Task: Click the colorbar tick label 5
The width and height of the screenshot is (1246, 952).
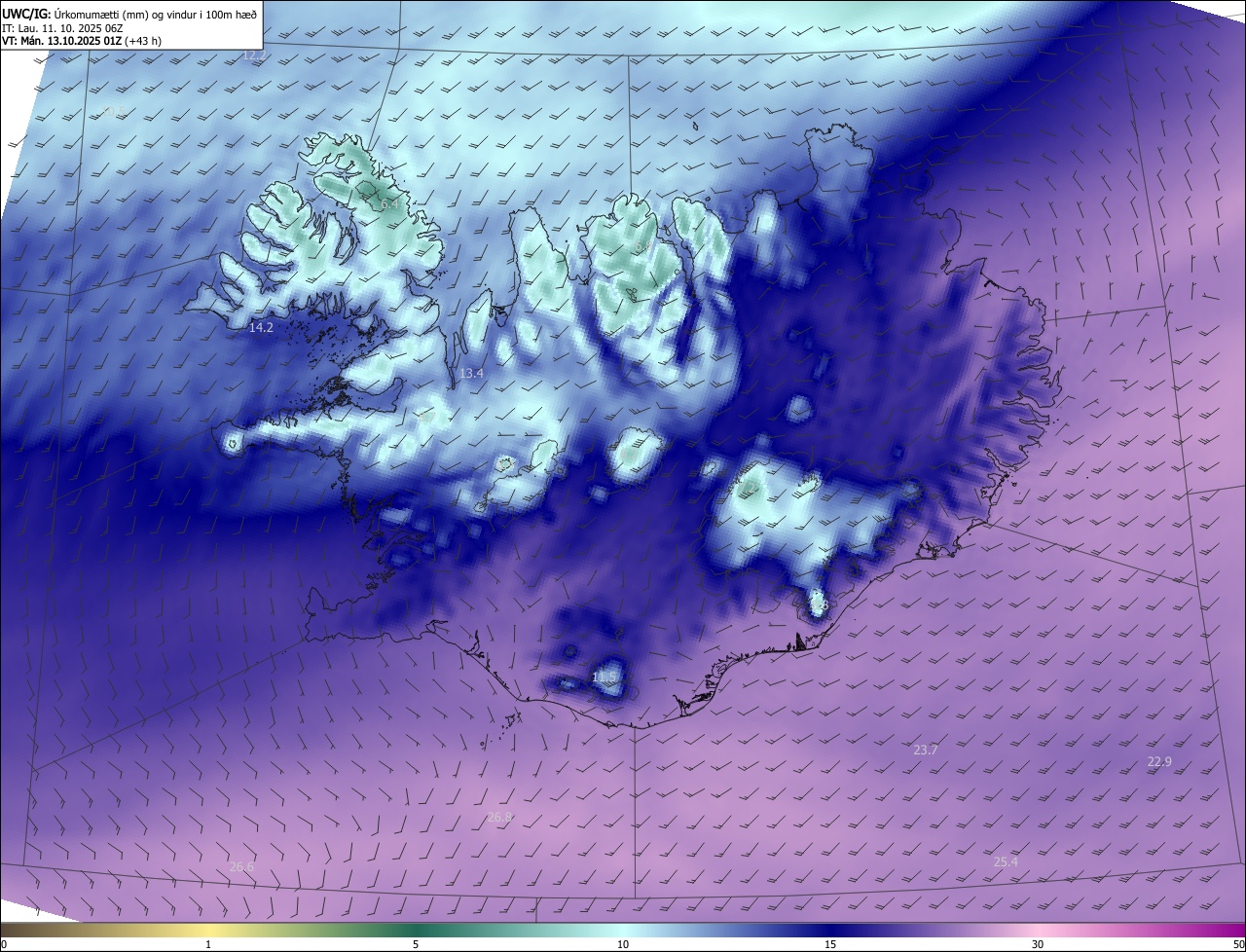Action: coord(416,944)
